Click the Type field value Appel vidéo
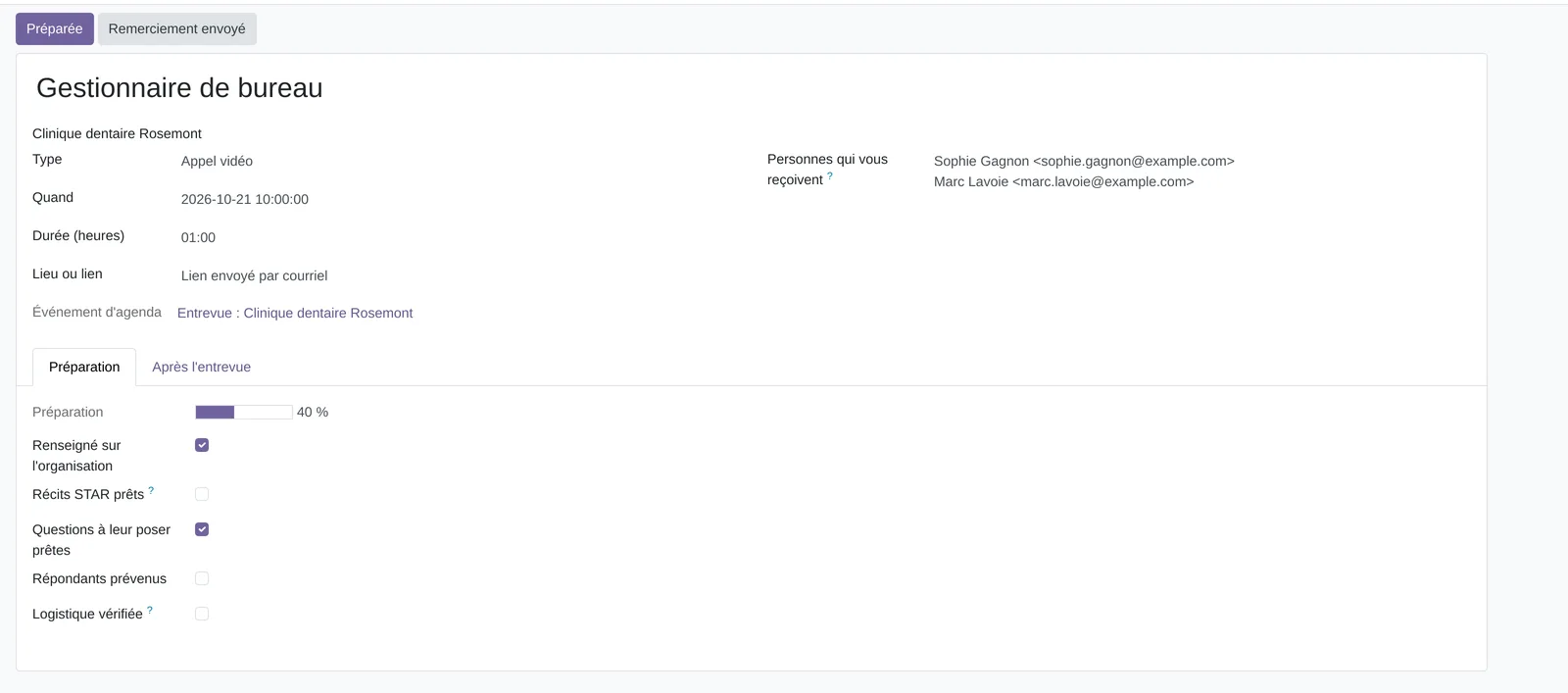1568x693 pixels. (217, 161)
